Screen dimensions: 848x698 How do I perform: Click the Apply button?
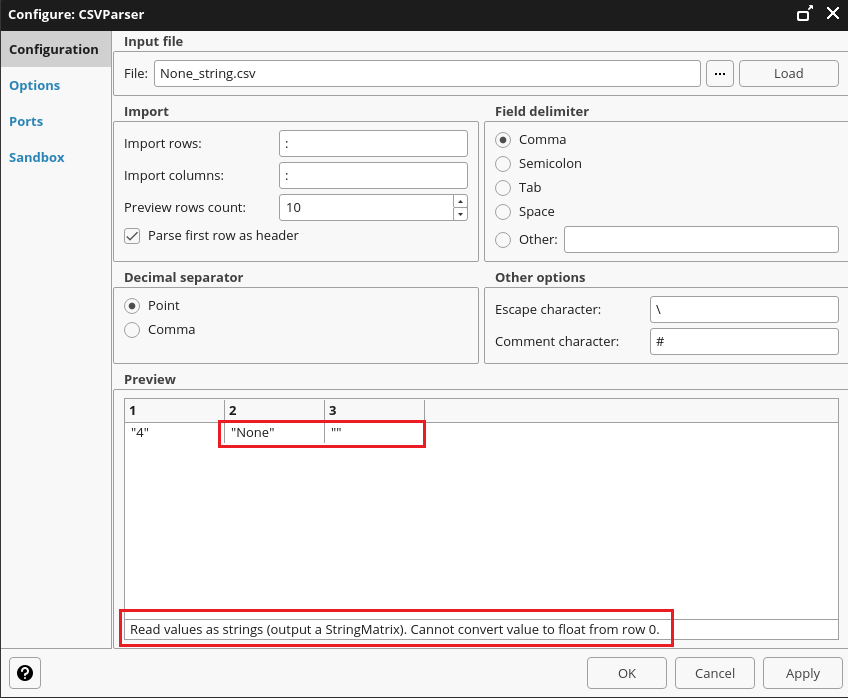803,673
